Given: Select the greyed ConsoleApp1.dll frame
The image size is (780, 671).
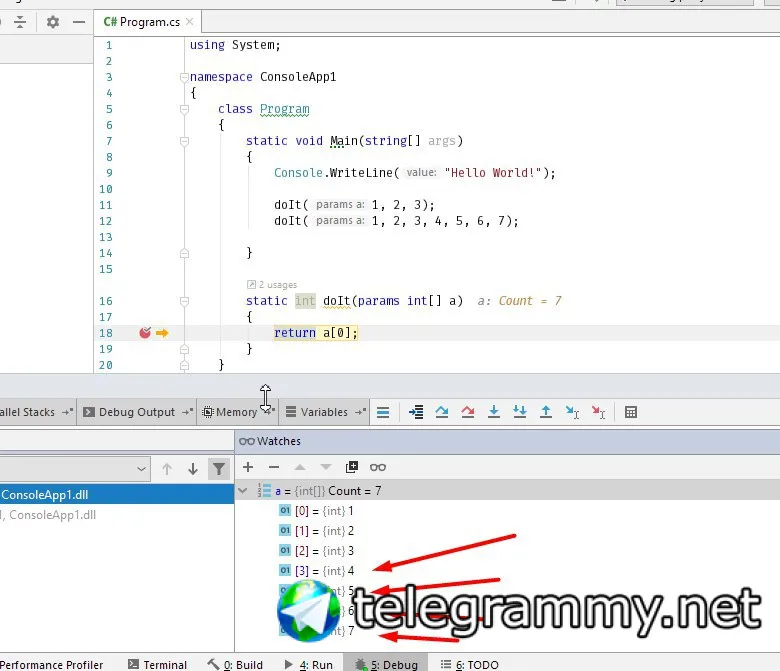Looking at the screenshot, I should pos(117,515).
